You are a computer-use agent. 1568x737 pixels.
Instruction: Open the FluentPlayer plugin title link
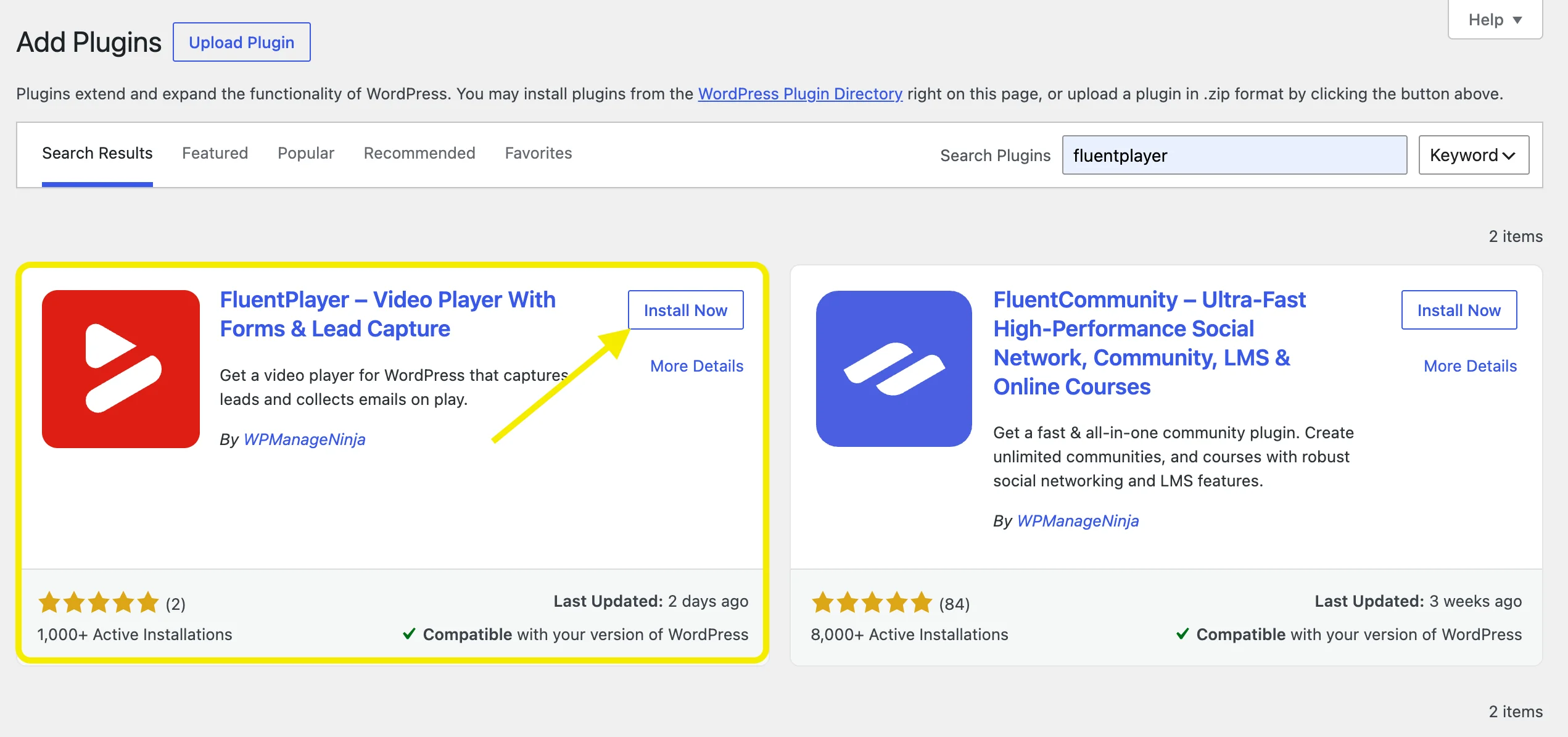click(x=387, y=314)
